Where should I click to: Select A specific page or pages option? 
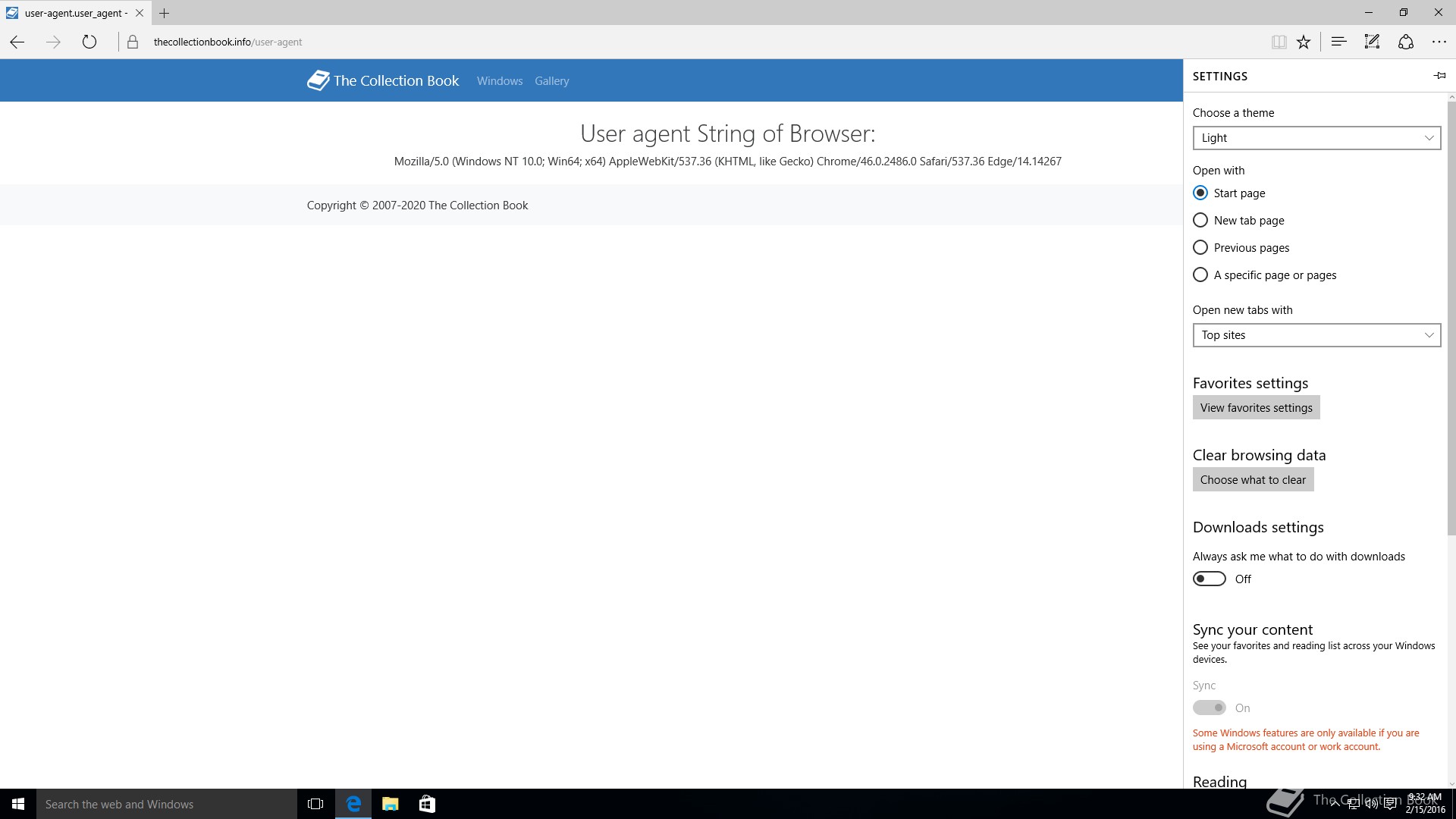[1200, 275]
